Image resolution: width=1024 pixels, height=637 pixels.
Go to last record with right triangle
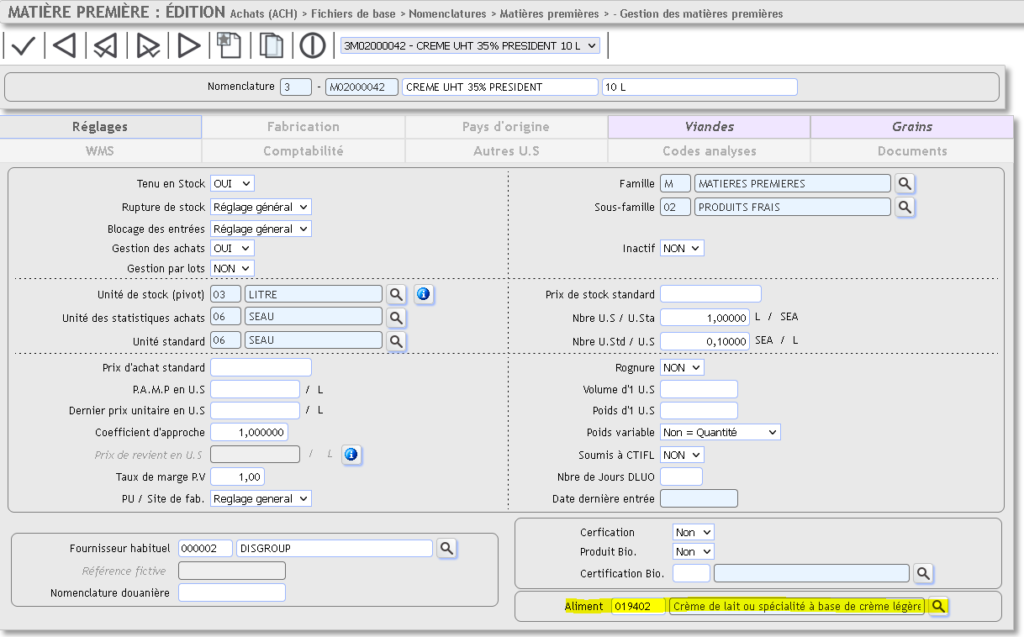[x=188, y=46]
